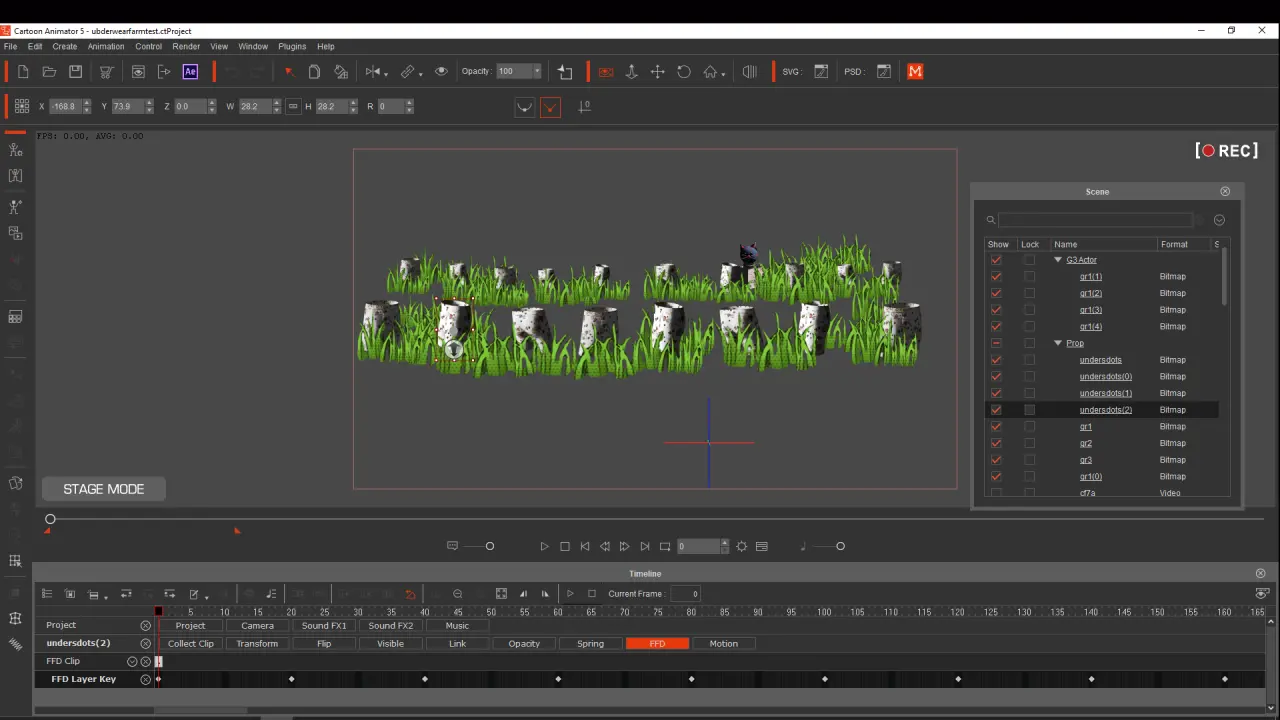1280x720 pixels.
Task: Save the project with the floppy disk icon
Action: [x=75, y=72]
